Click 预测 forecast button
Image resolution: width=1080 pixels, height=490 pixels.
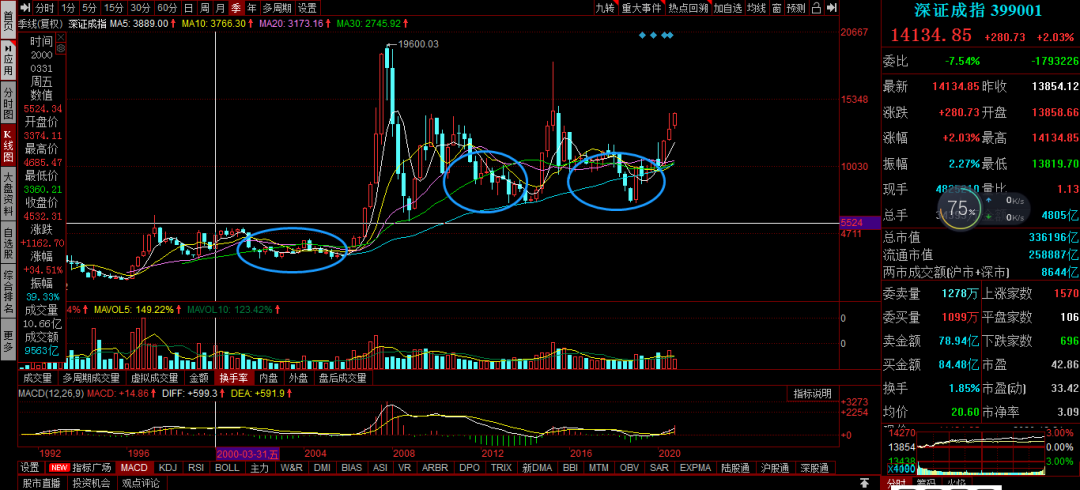point(796,8)
